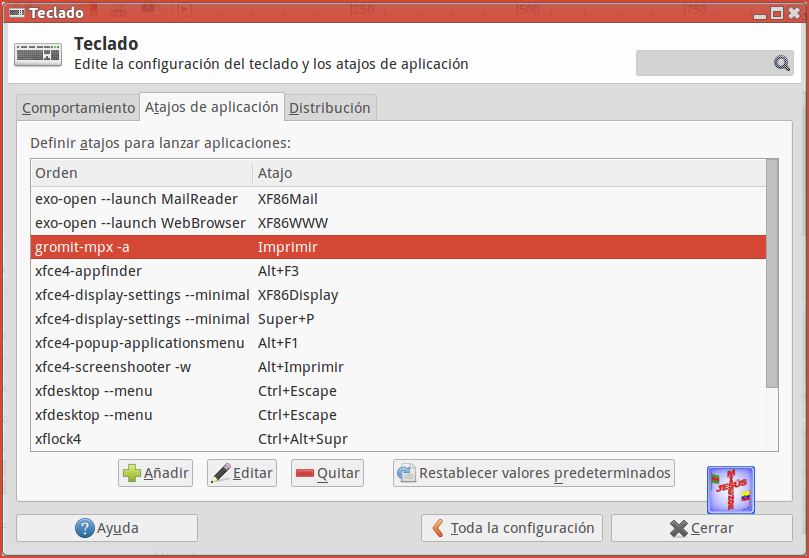The height and width of the screenshot is (558, 809).
Task: Select the xfce4-appfinder shortcut row
Action: click(x=398, y=271)
